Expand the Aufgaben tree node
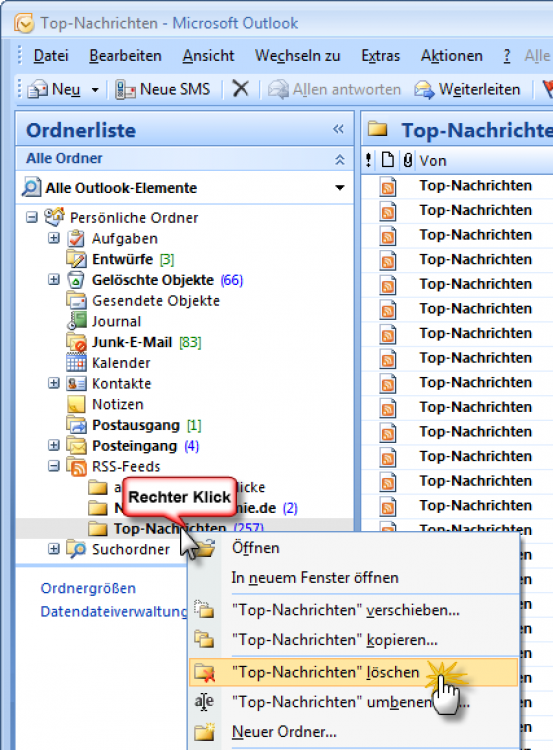Image resolution: width=553 pixels, height=750 pixels. [54, 238]
